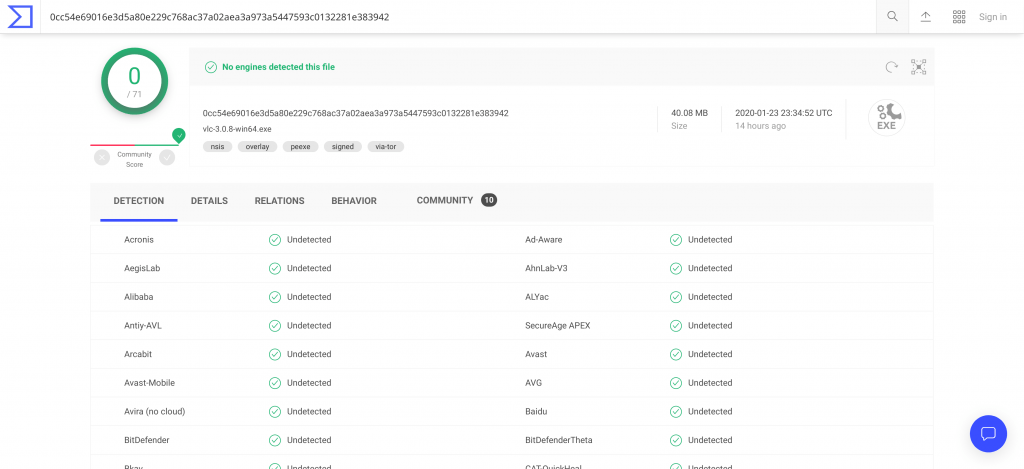Click the vlc-3.0.8-win64.exe file name
This screenshot has width=1024, height=469.
click(237, 129)
